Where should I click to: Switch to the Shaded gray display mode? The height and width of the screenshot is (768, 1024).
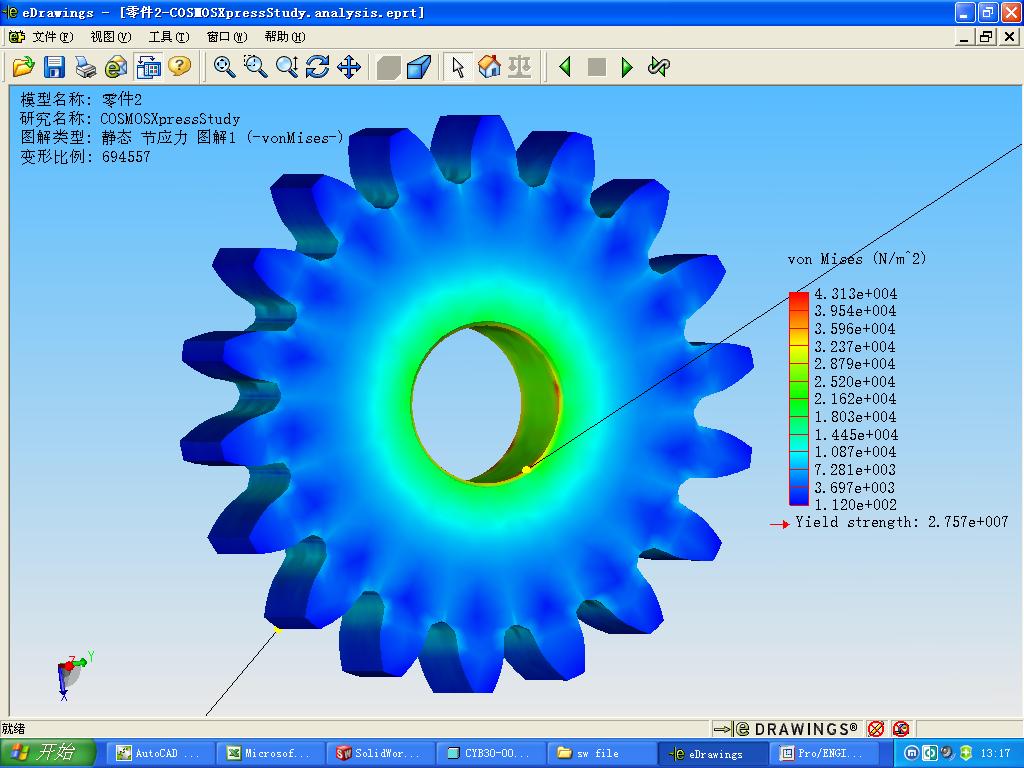(388, 67)
